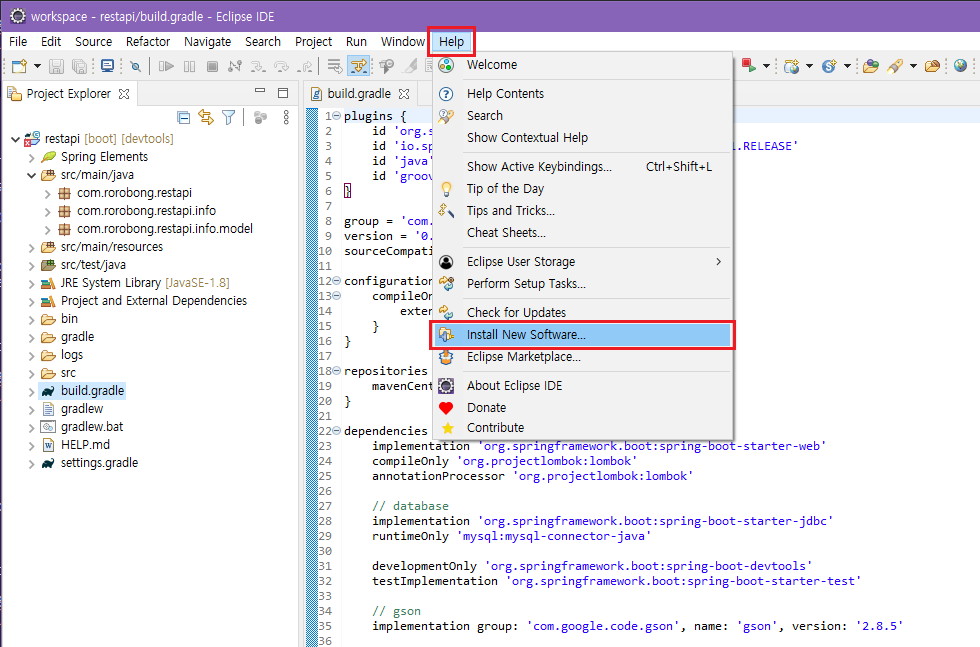Click the New wizard toolbar icon
Viewport: 980px width, 647px height.
tap(19, 66)
